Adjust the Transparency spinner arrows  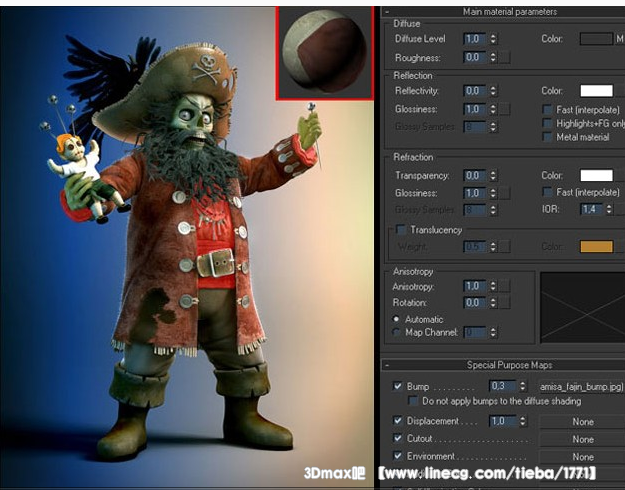coord(493,175)
